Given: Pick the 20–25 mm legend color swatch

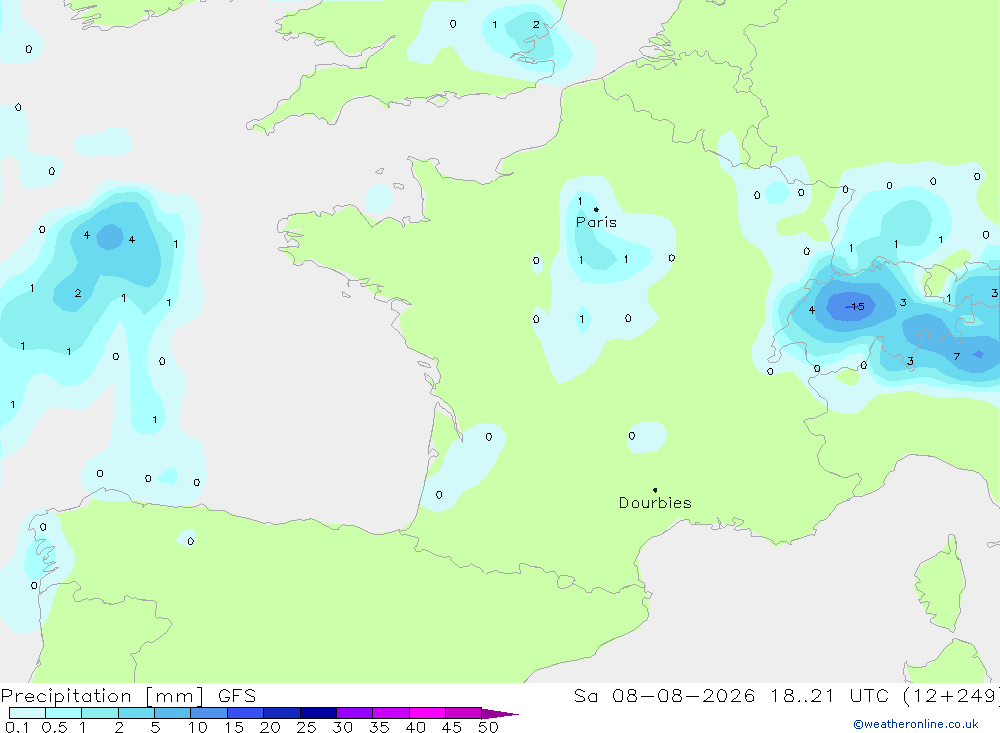Looking at the screenshot, I should [281, 713].
